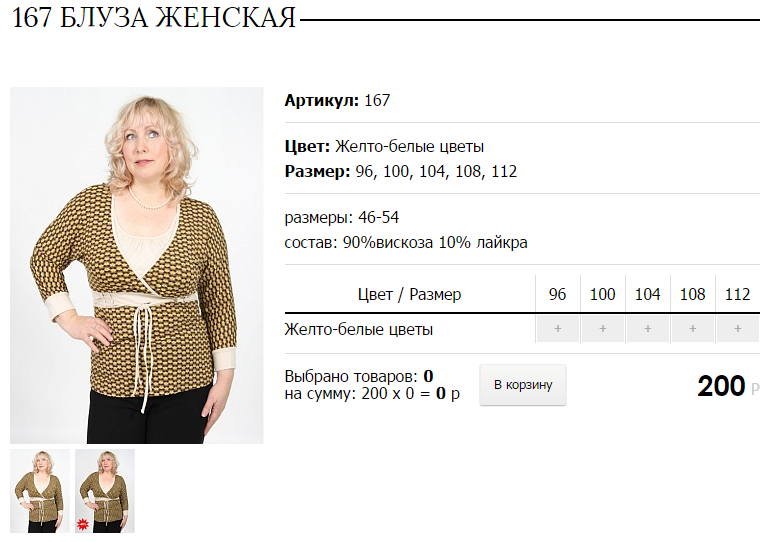774x542 pixels.
Task: Add size 100 of Желто-белые цветы
Action: coord(603,329)
